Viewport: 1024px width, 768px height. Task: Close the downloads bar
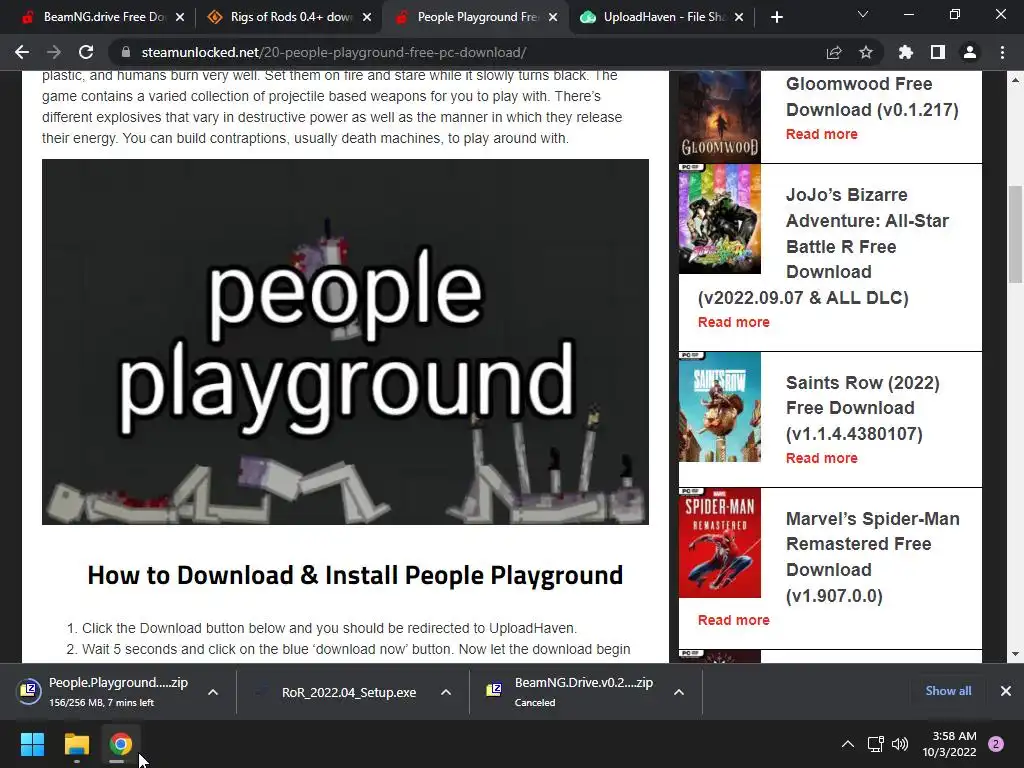click(x=1006, y=691)
